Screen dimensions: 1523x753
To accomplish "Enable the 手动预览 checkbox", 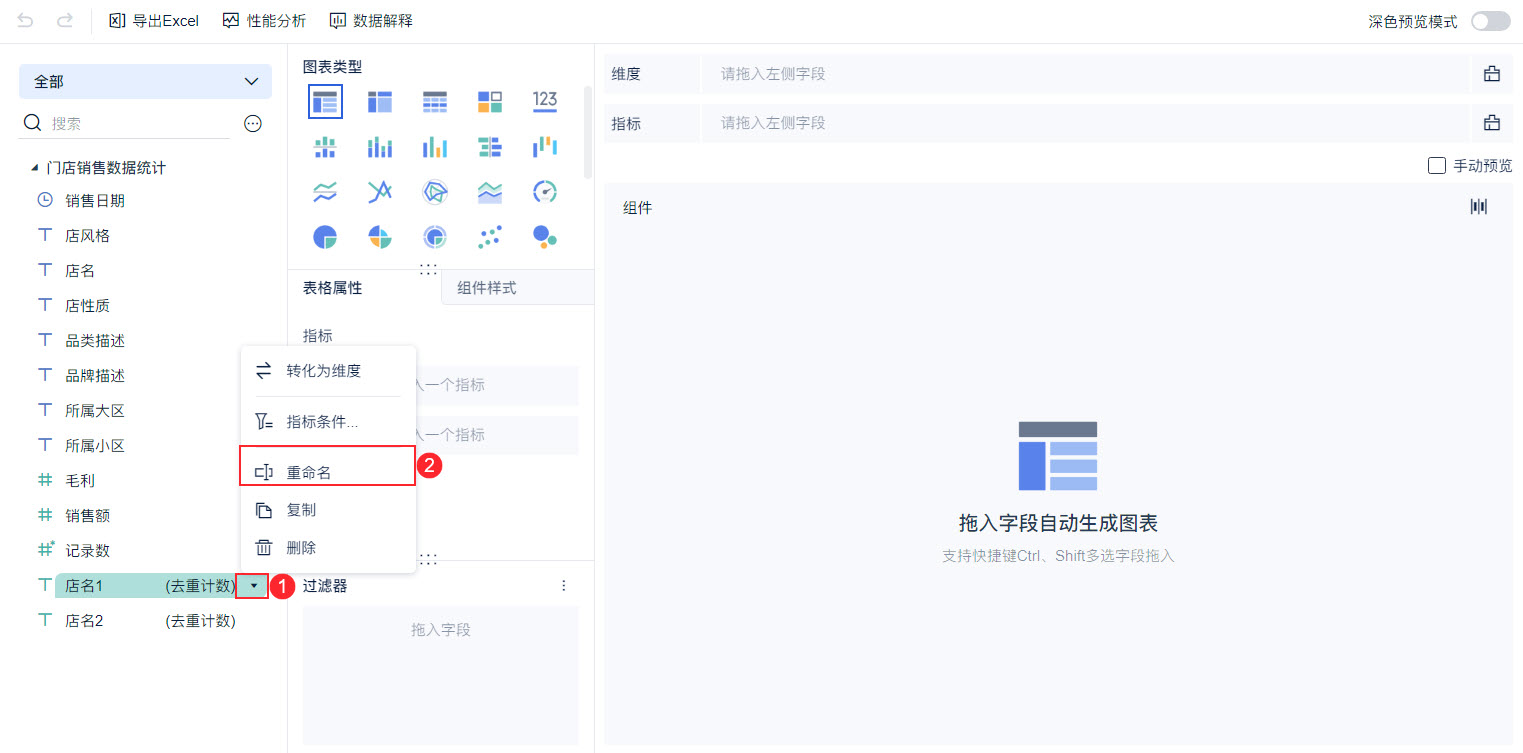I will [x=1437, y=166].
